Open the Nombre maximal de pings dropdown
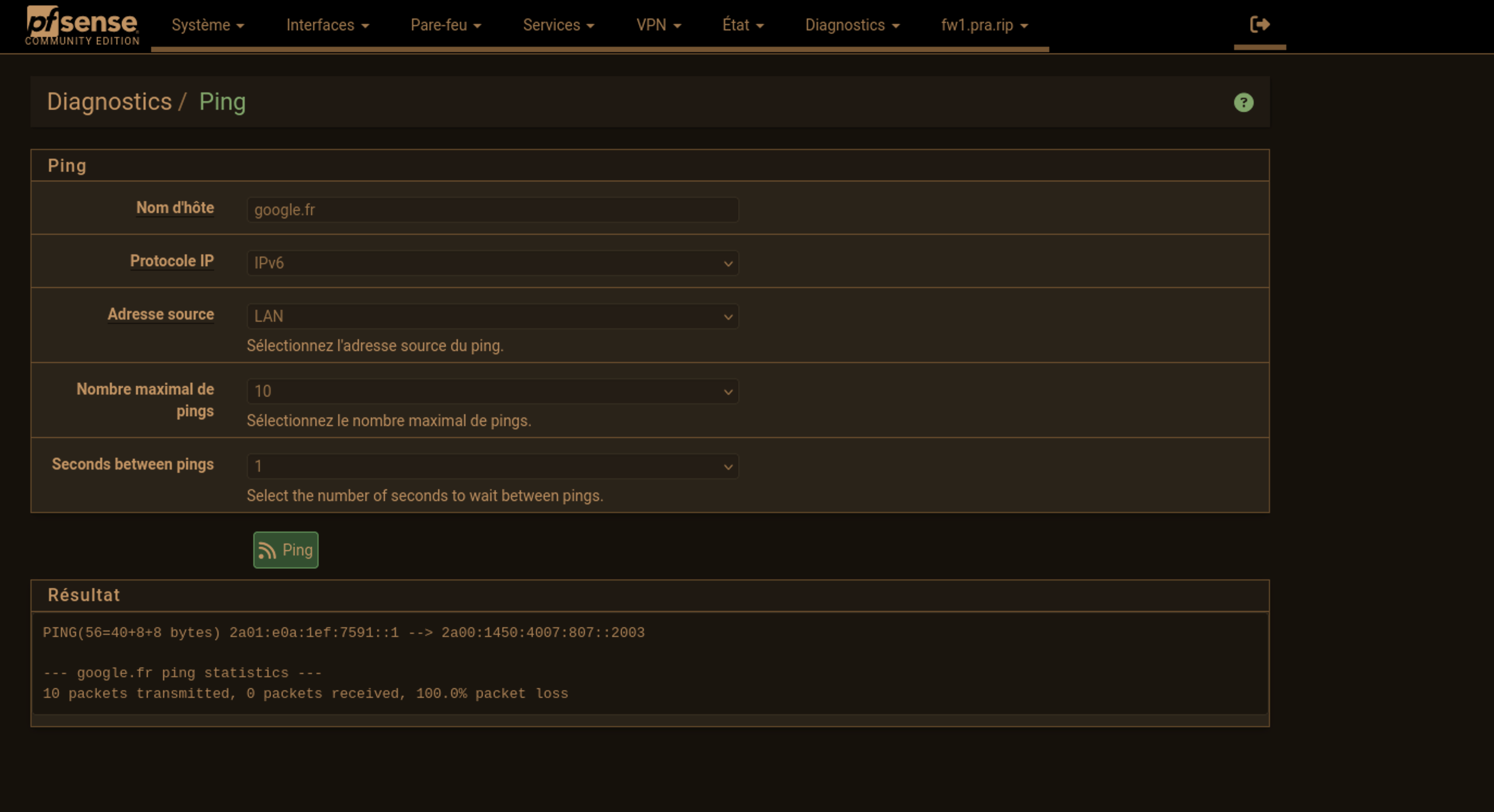 (x=493, y=391)
